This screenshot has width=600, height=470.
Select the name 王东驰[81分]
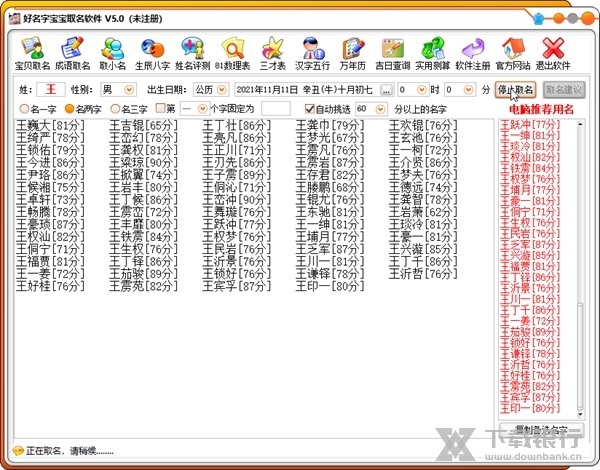click(330, 212)
